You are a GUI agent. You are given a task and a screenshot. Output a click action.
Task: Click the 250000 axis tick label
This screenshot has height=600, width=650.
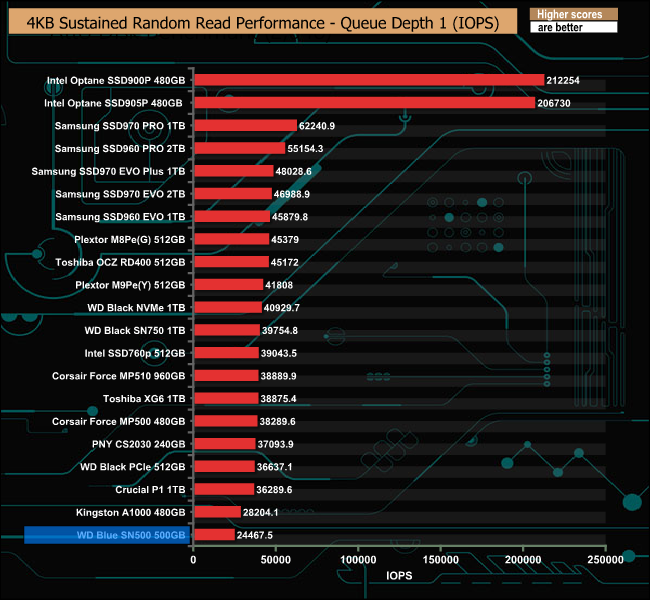[x=605, y=560]
